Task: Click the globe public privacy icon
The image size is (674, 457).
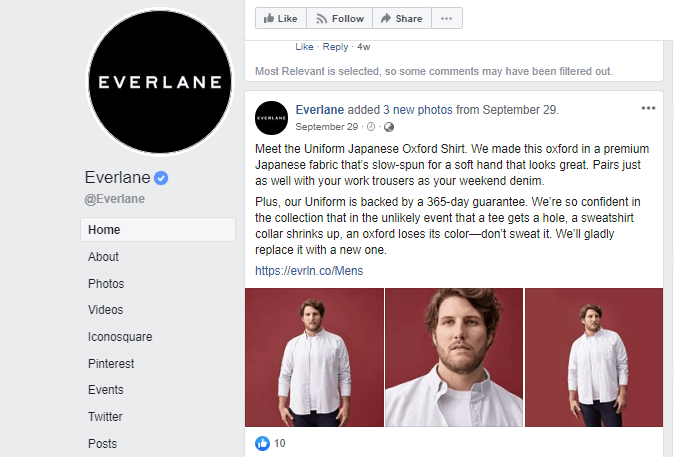Action: tap(389, 127)
